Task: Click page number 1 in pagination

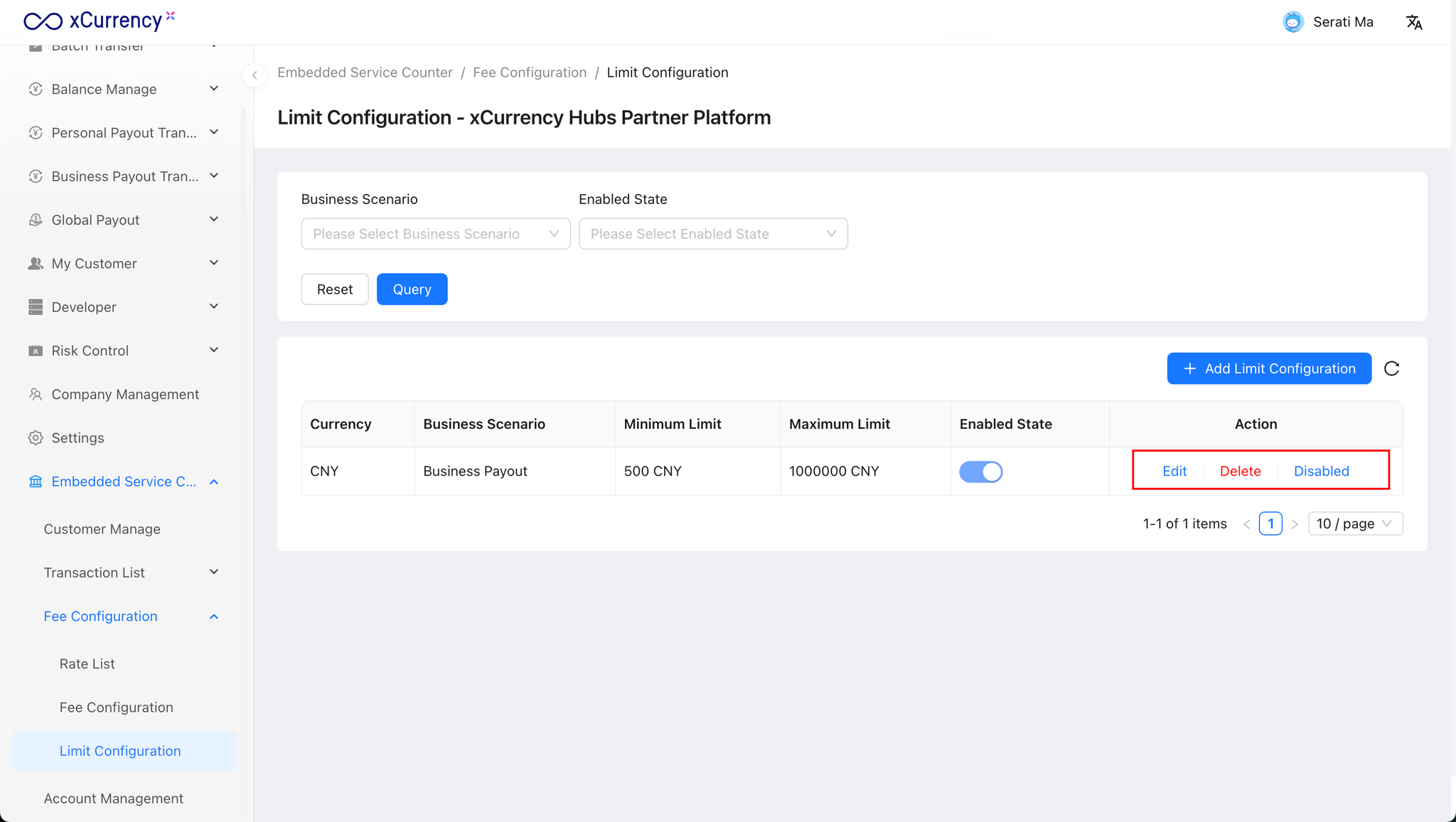Action: point(1270,524)
